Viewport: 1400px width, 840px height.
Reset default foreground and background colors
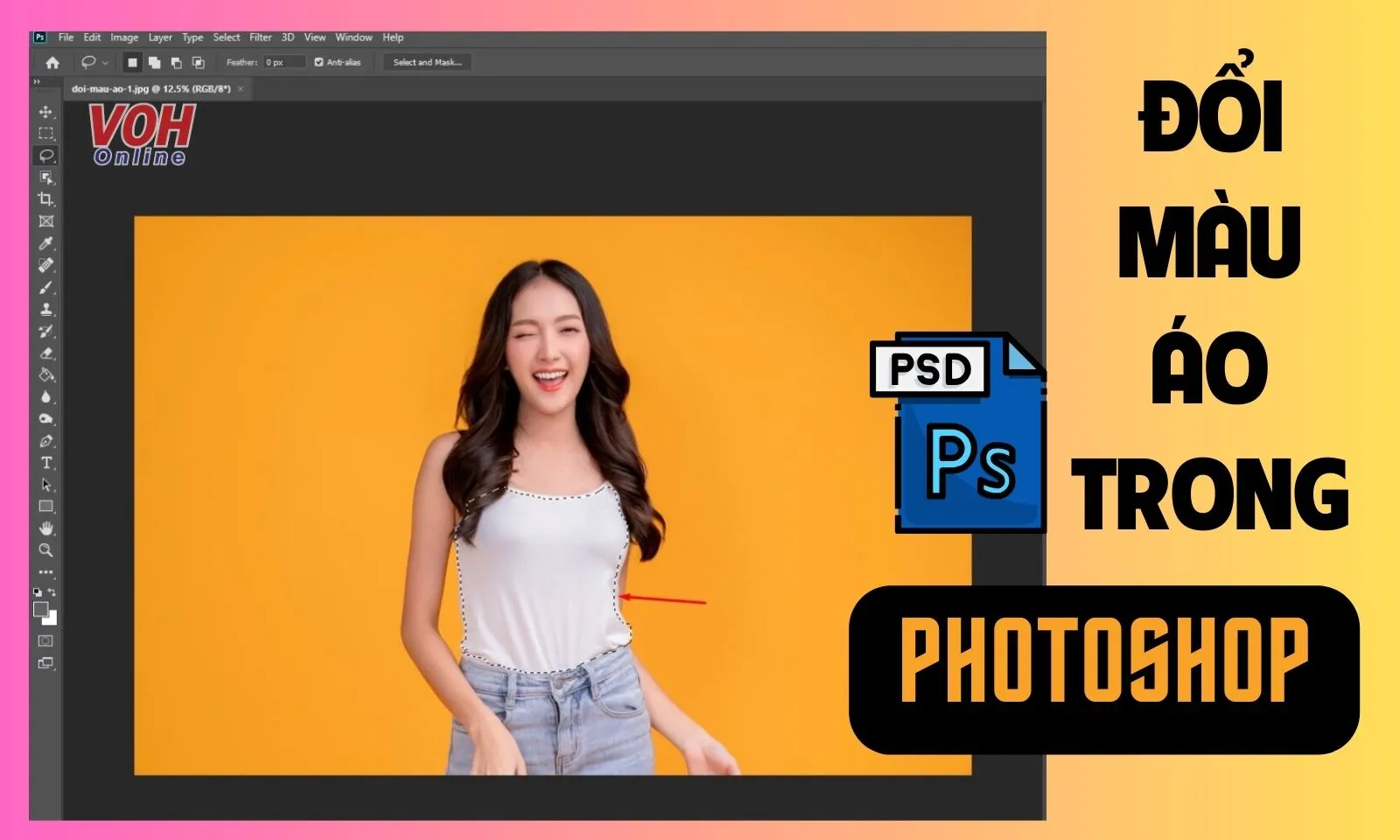click(x=38, y=592)
